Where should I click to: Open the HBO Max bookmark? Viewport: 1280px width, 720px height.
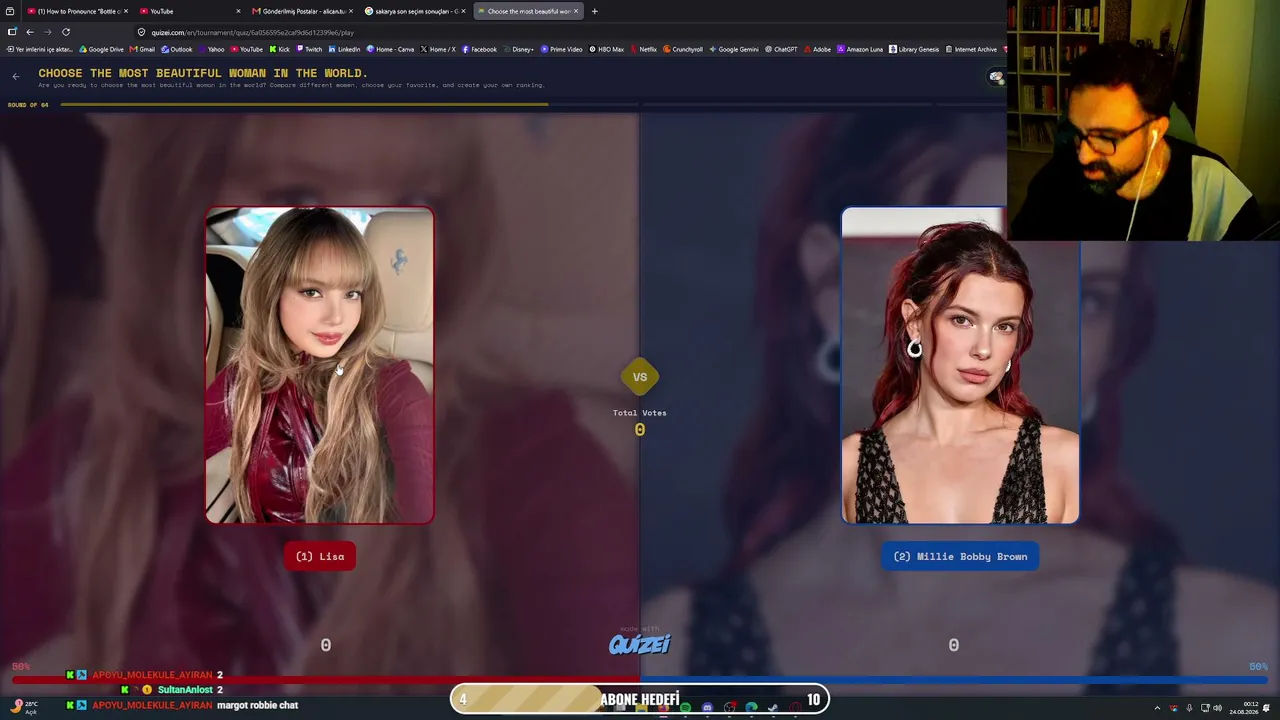[x=607, y=49]
